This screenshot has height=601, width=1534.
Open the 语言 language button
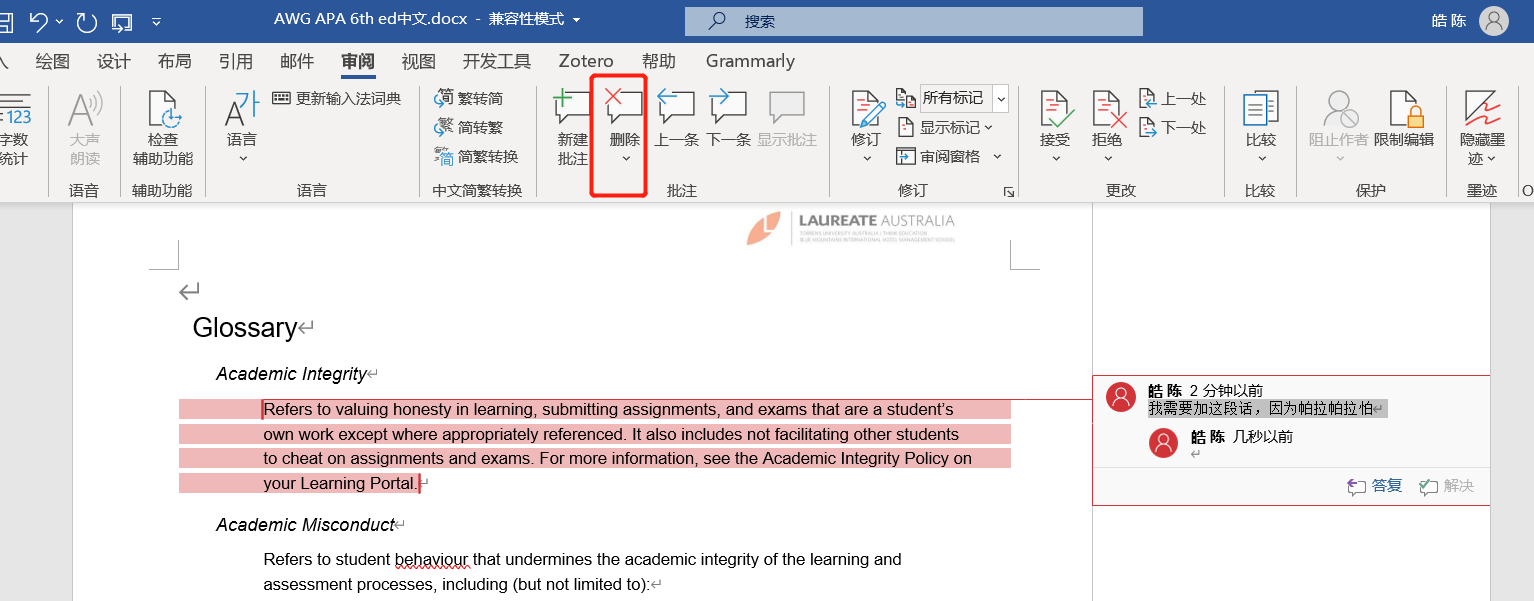click(x=242, y=128)
